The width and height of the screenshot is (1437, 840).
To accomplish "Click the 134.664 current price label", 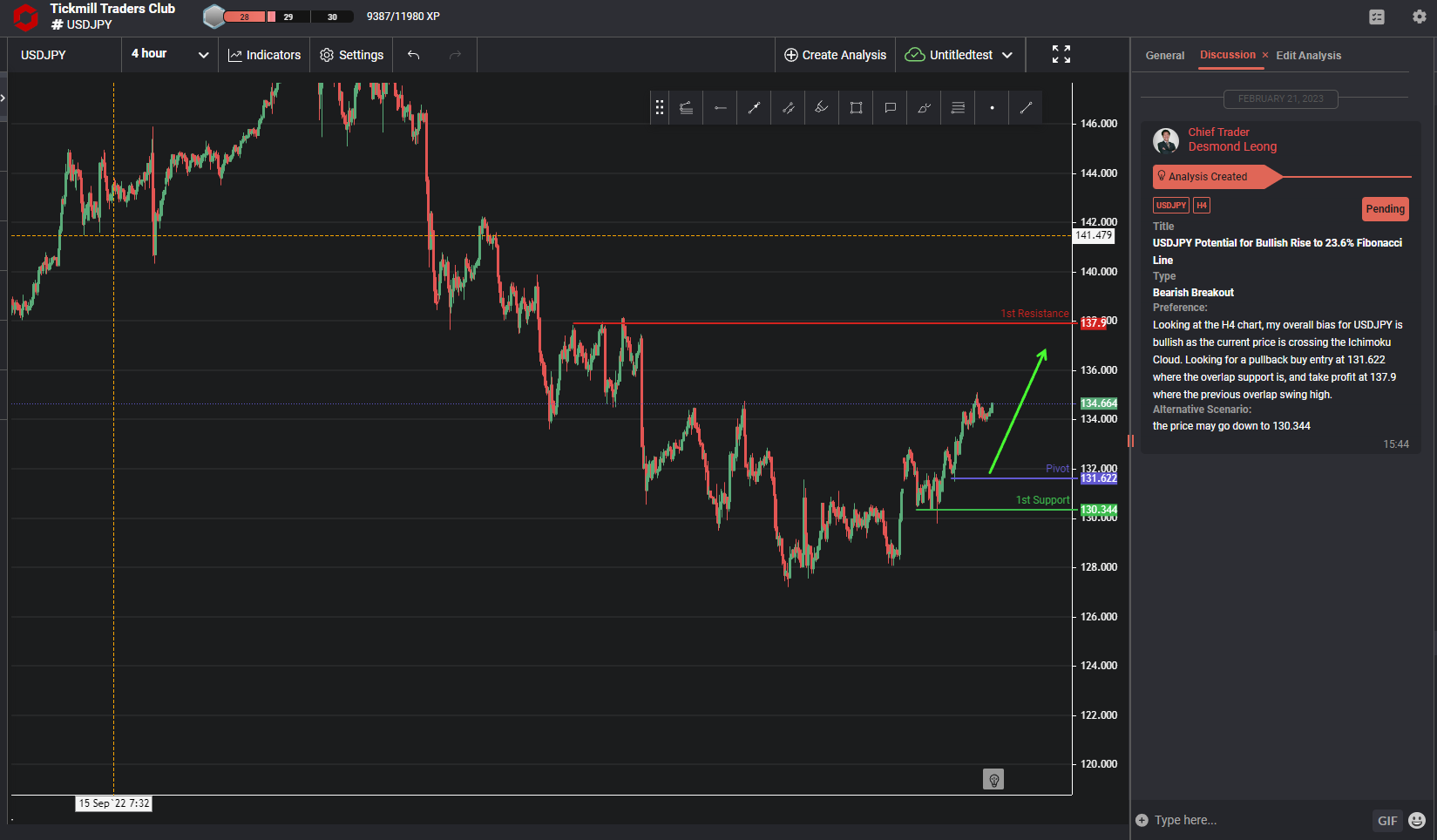I will click(1099, 403).
